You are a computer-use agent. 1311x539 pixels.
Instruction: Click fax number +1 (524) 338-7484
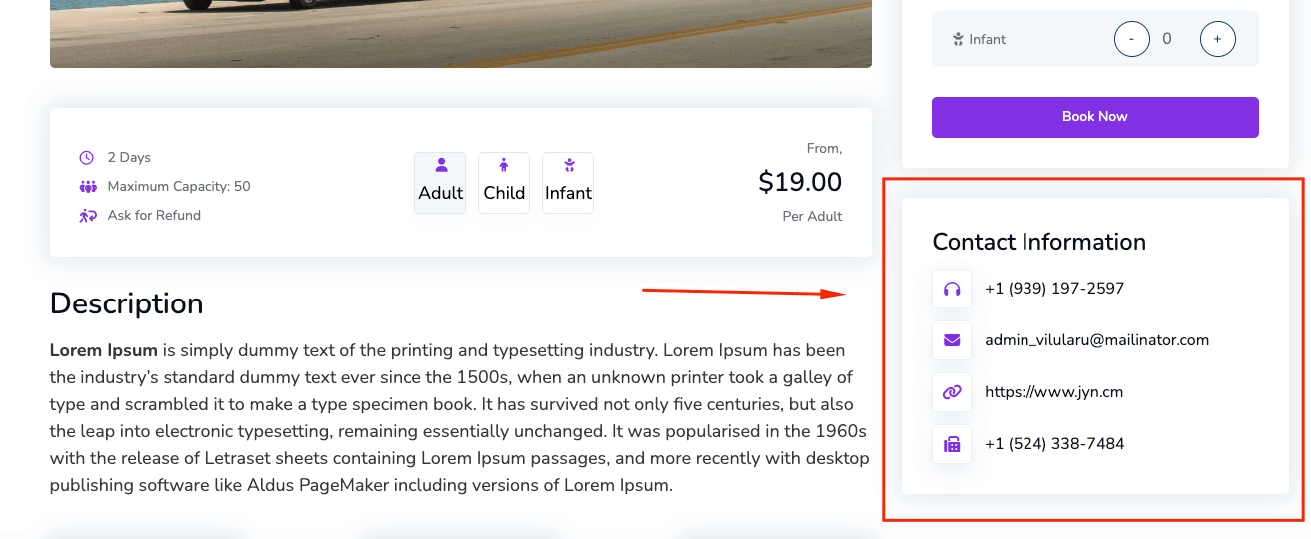coord(1054,444)
